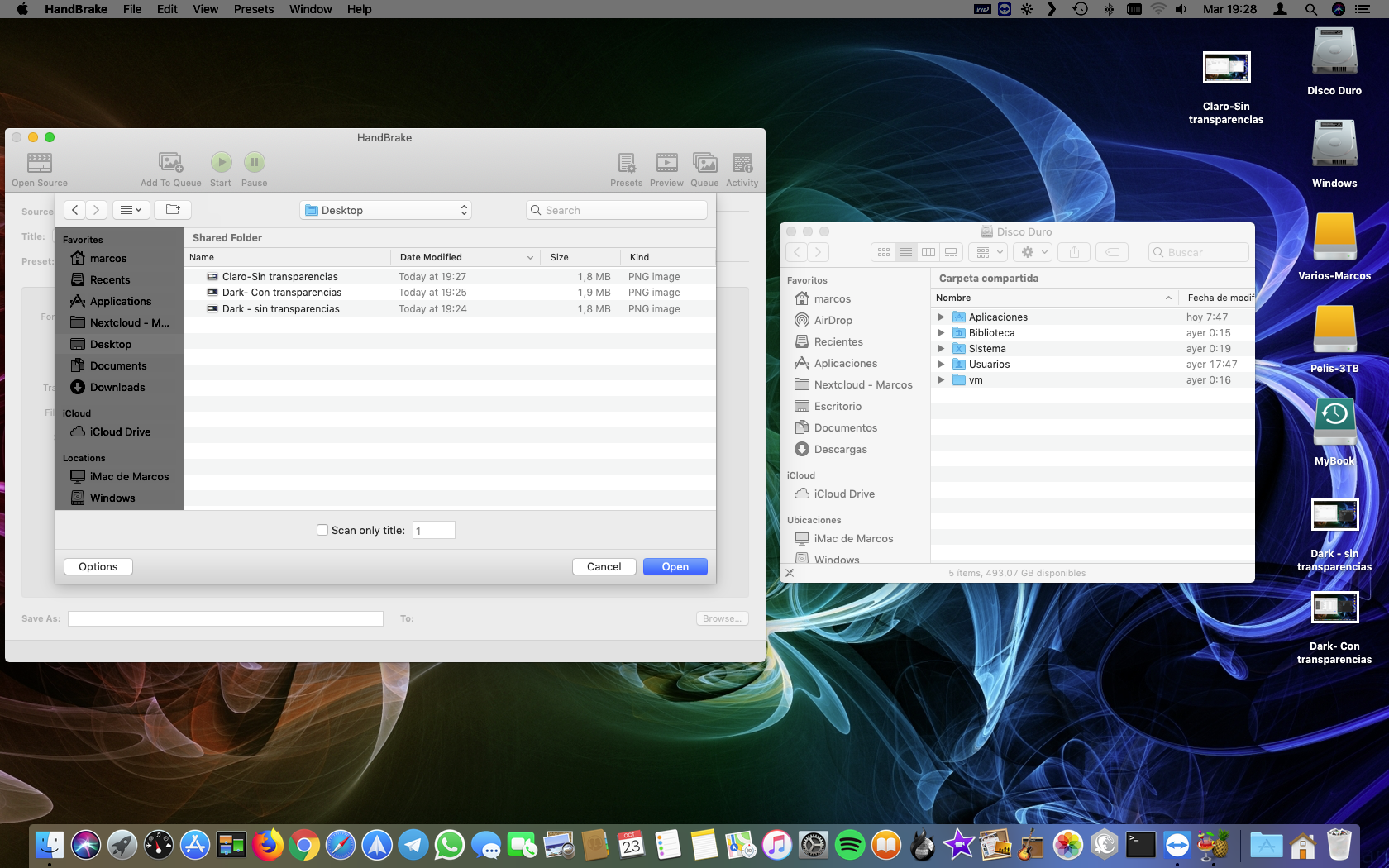Open the Window menu
Viewport: 1389px width, 868px height.
coord(310,9)
